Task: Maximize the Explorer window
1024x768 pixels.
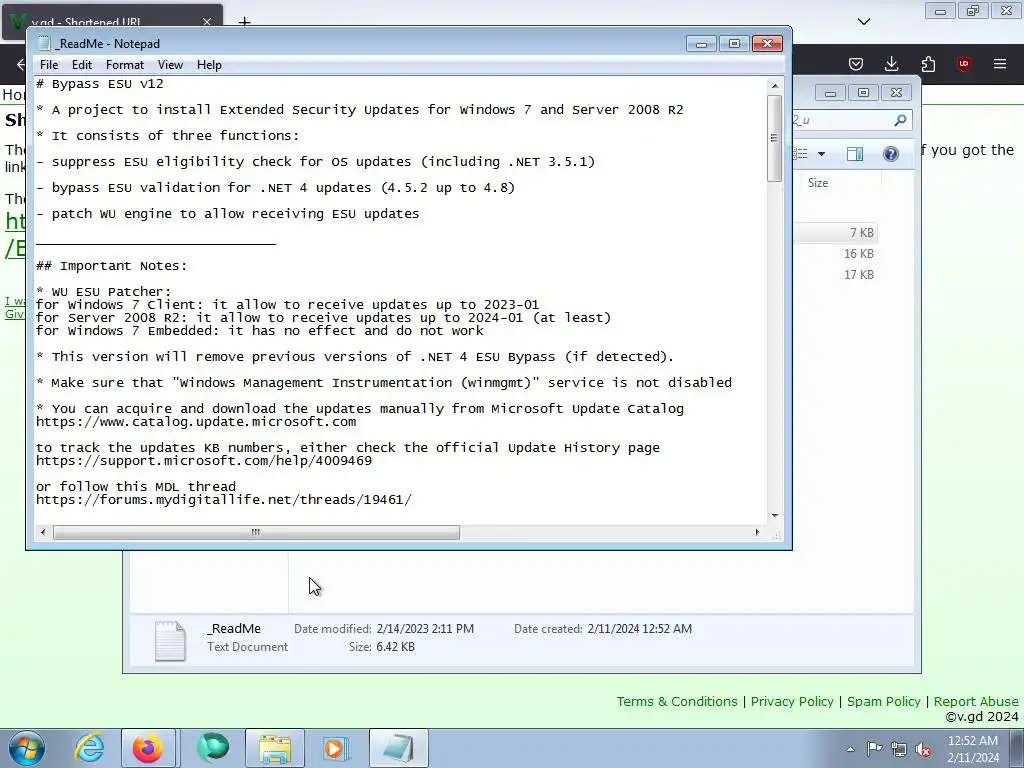Action: 863,93
